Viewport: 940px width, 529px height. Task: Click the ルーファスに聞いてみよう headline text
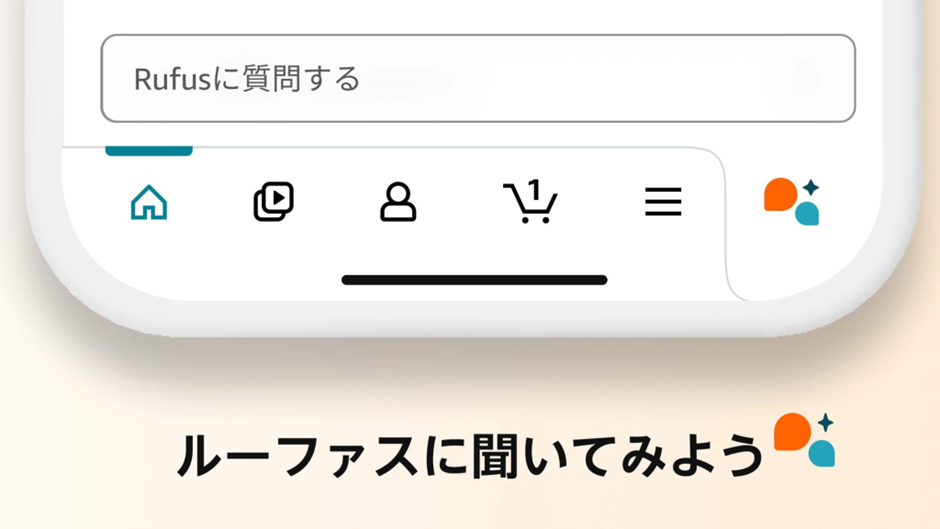(470, 456)
